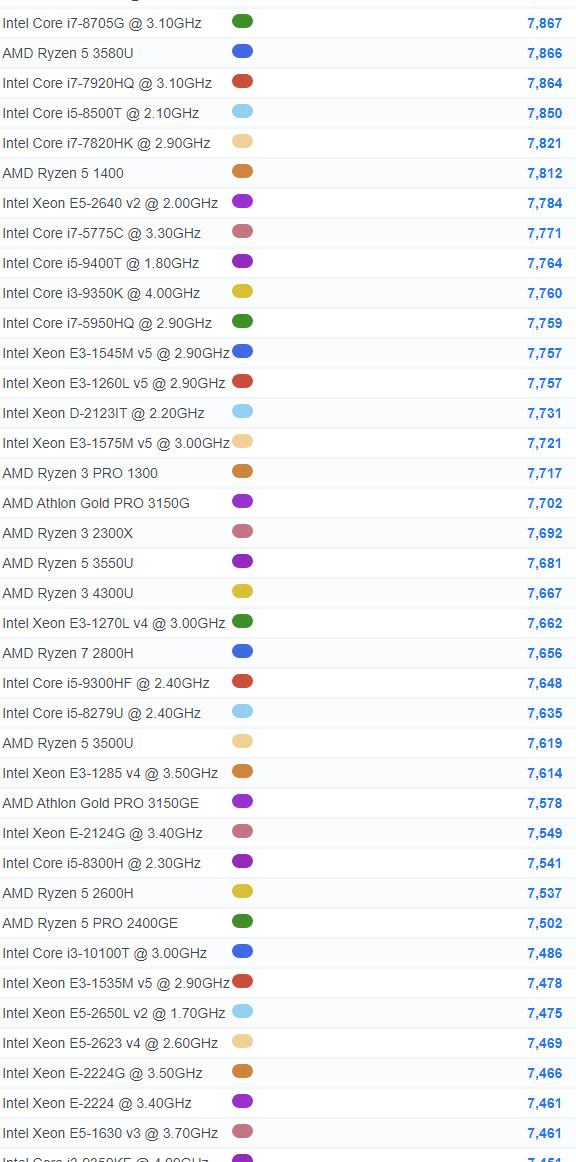Open Intel Xeon E3-1285 v4 link

110,773
